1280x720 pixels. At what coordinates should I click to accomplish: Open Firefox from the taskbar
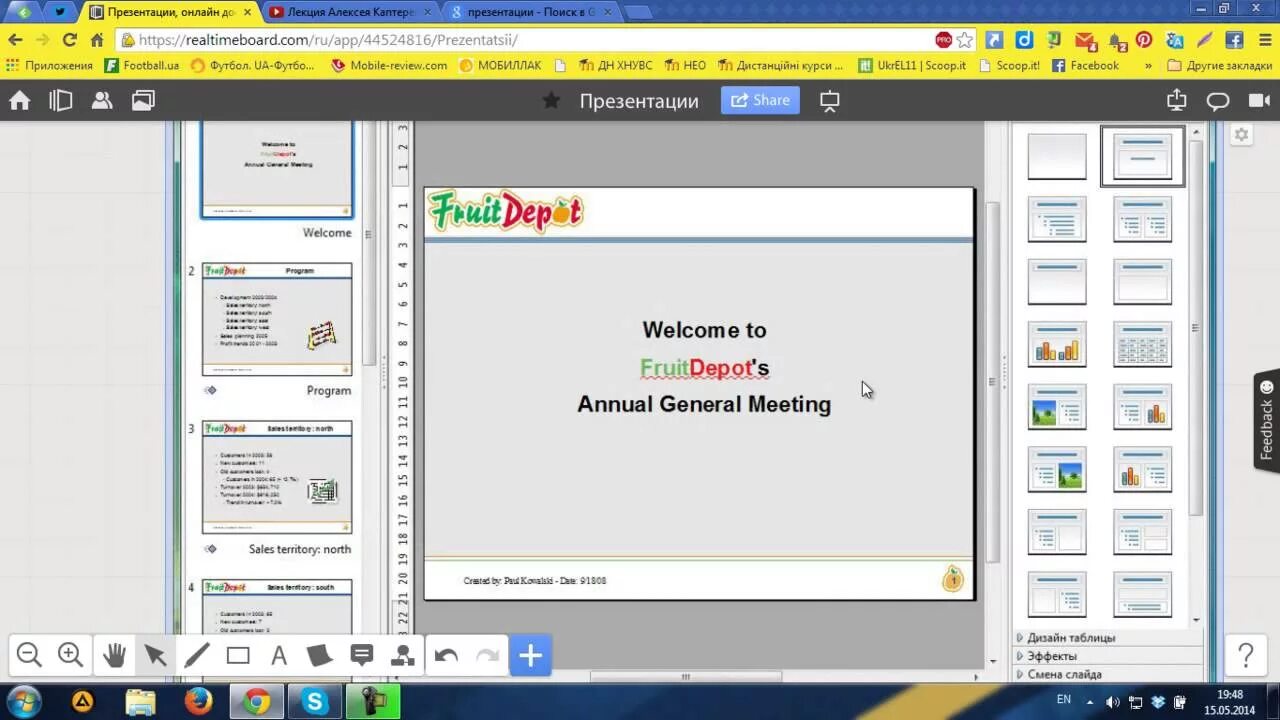tap(198, 702)
